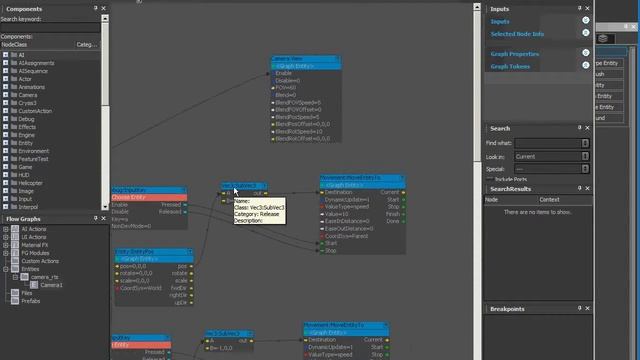Open the Inputs section link
The image size is (640, 360).
(x=500, y=21)
